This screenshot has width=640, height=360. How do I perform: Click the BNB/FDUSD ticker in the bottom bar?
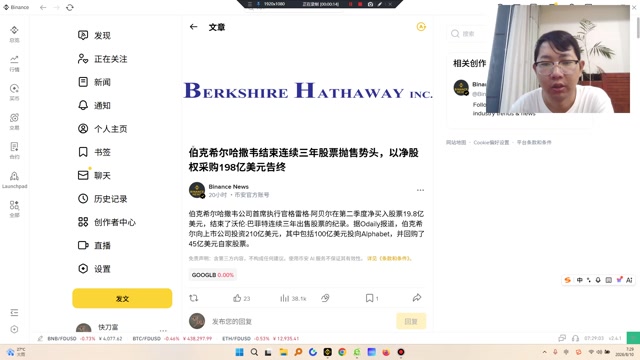(x=85, y=338)
